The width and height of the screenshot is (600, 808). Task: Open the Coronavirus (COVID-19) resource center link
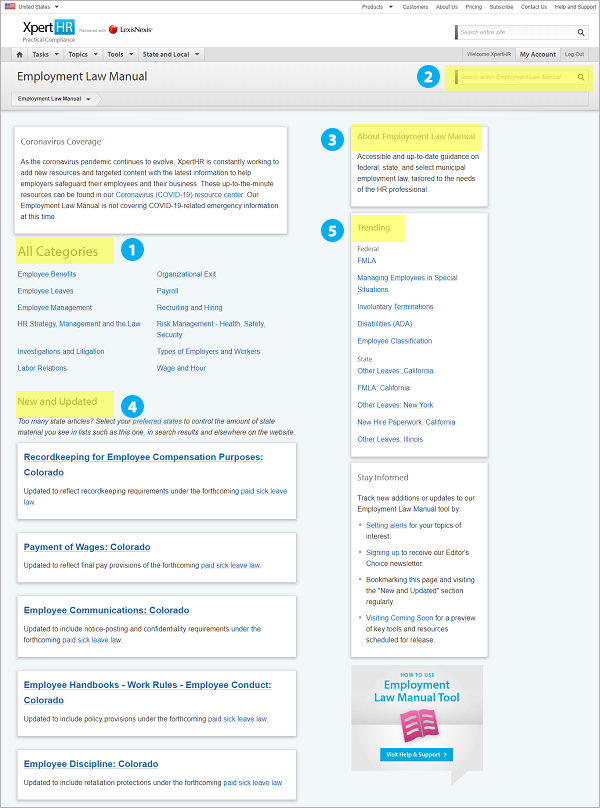click(179, 195)
